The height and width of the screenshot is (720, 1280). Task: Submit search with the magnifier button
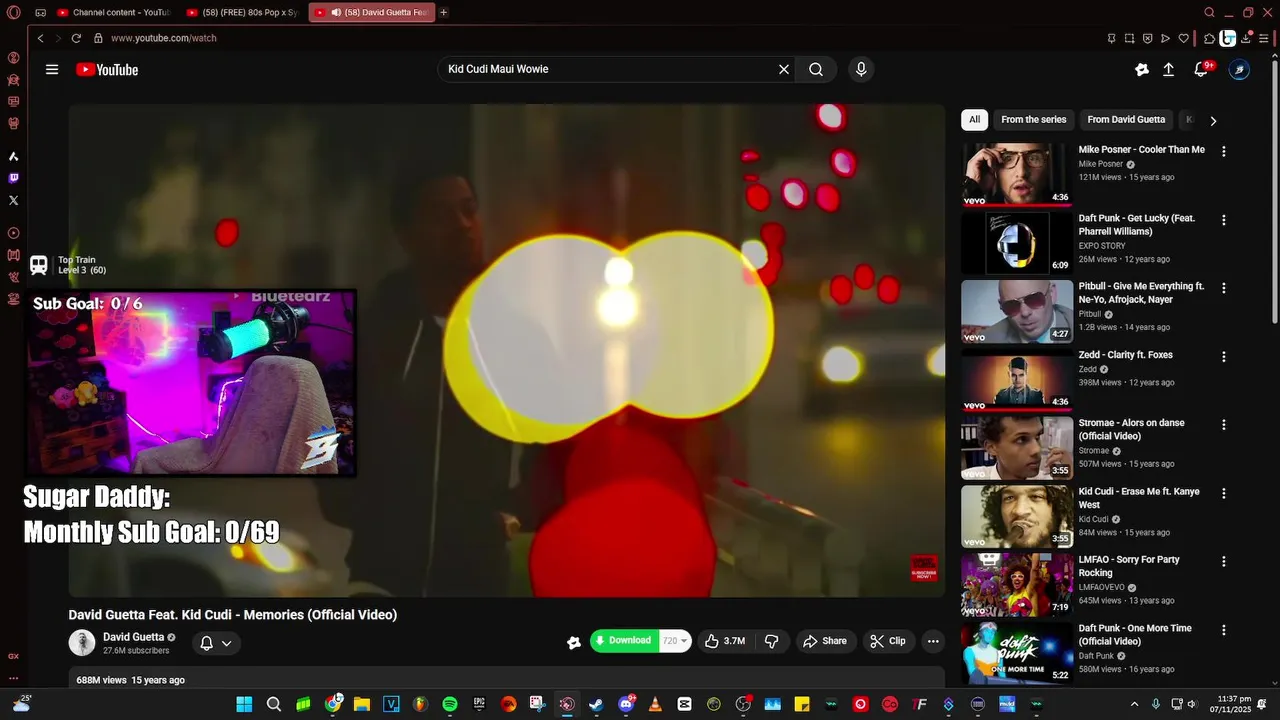pyautogui.click(x=816, y=69)
